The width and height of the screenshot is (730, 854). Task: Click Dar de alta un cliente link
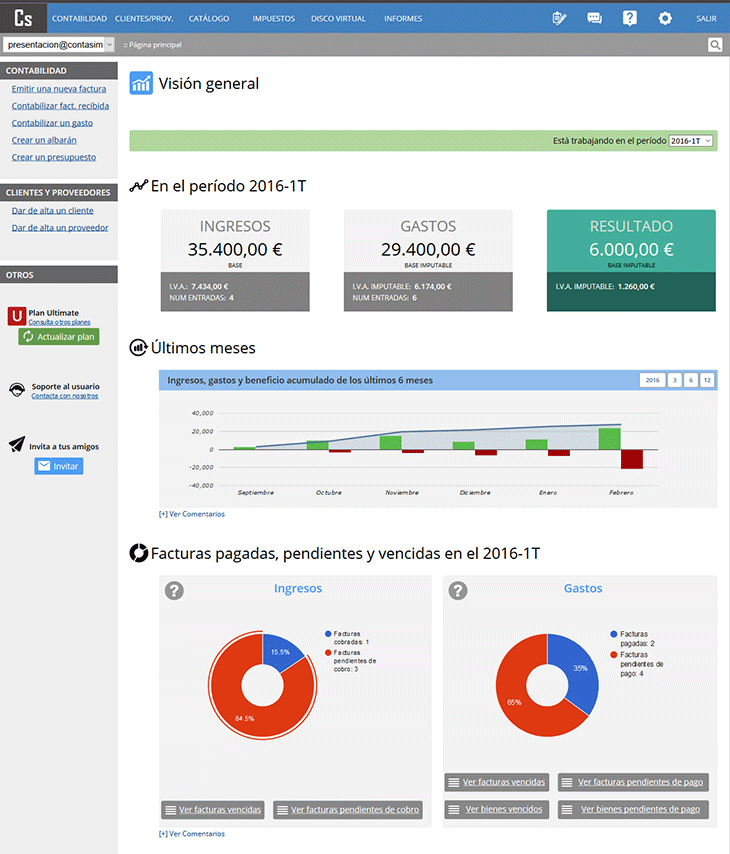(x=53, y=210)
